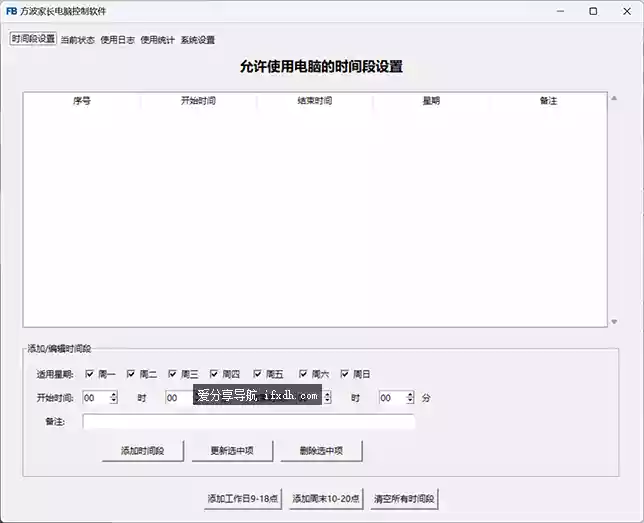
Task: Toggle the 周三 checkbox
Action: tap(172, 374)
